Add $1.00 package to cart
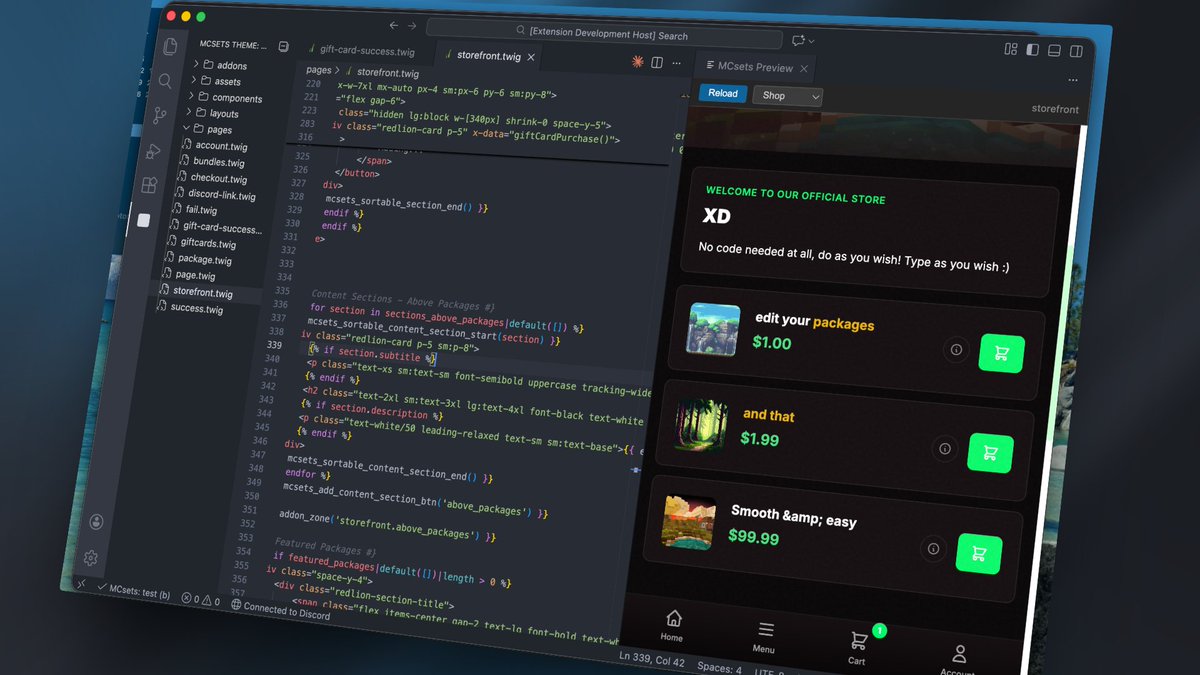 coord(1001,353)
